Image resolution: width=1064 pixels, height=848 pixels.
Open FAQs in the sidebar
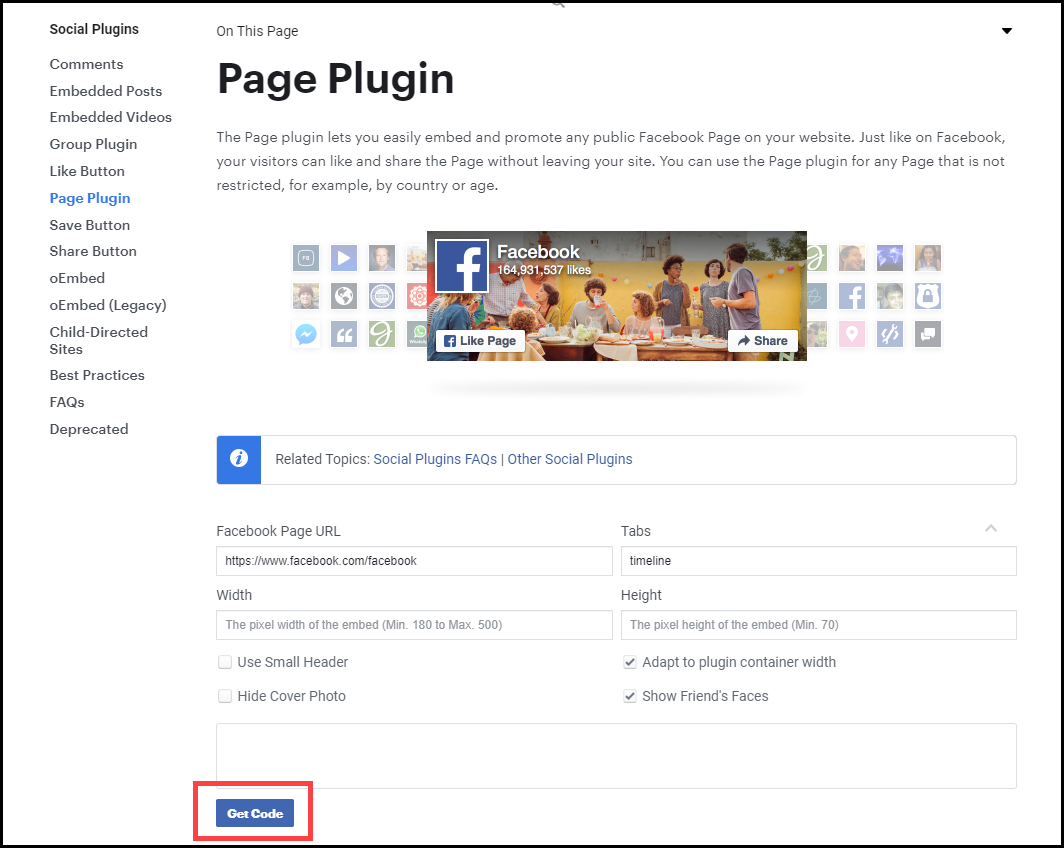66,402
